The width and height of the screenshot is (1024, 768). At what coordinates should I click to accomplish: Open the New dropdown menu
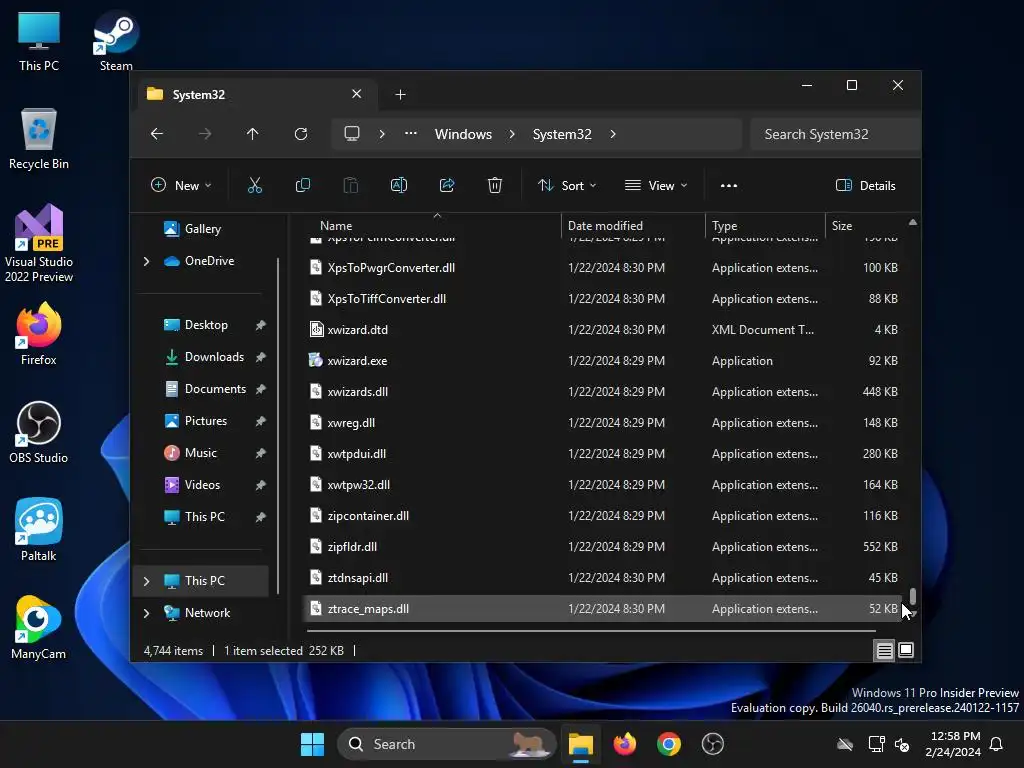click(x=182, y=185)
